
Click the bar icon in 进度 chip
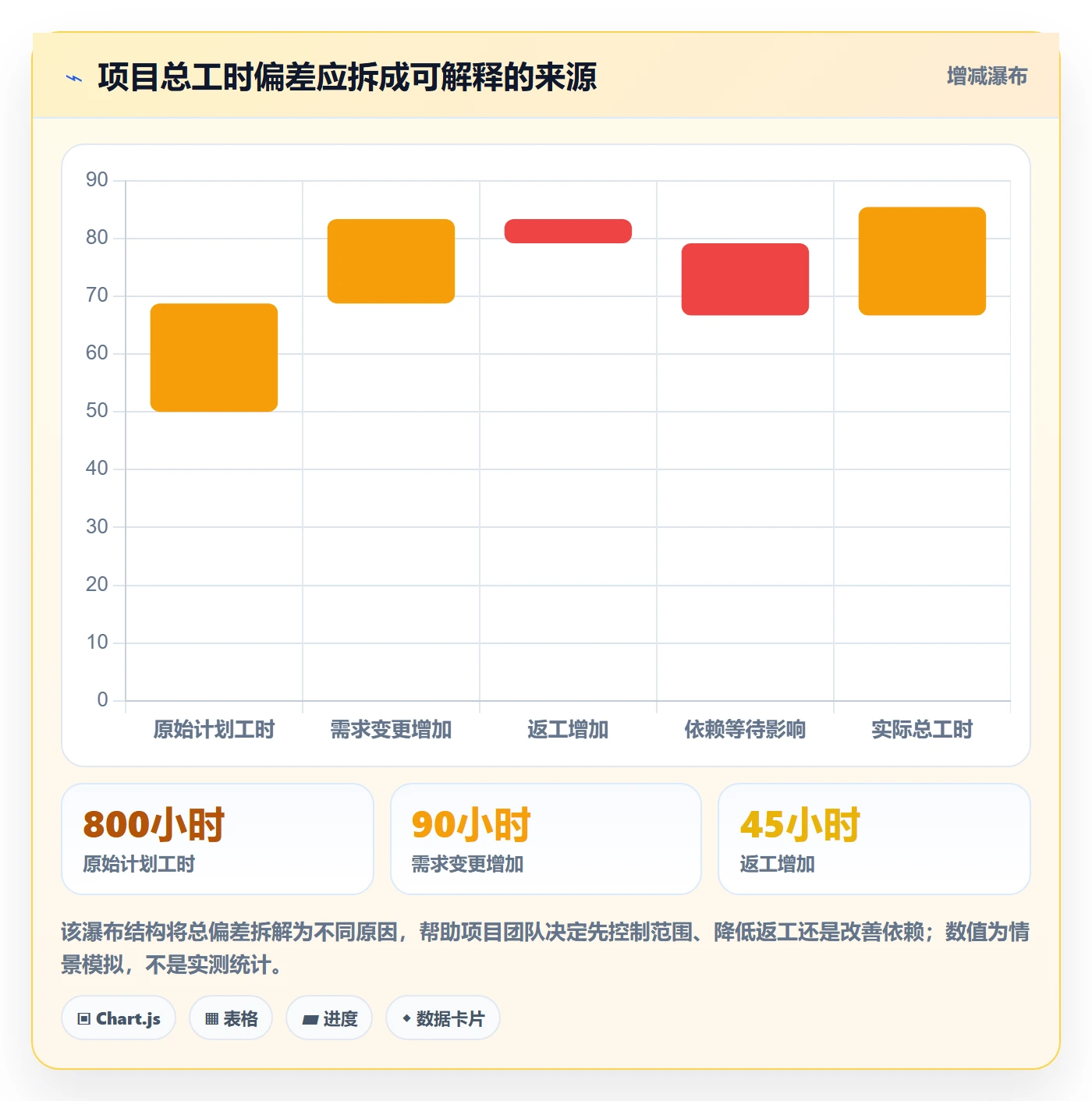pos(310,1019)
